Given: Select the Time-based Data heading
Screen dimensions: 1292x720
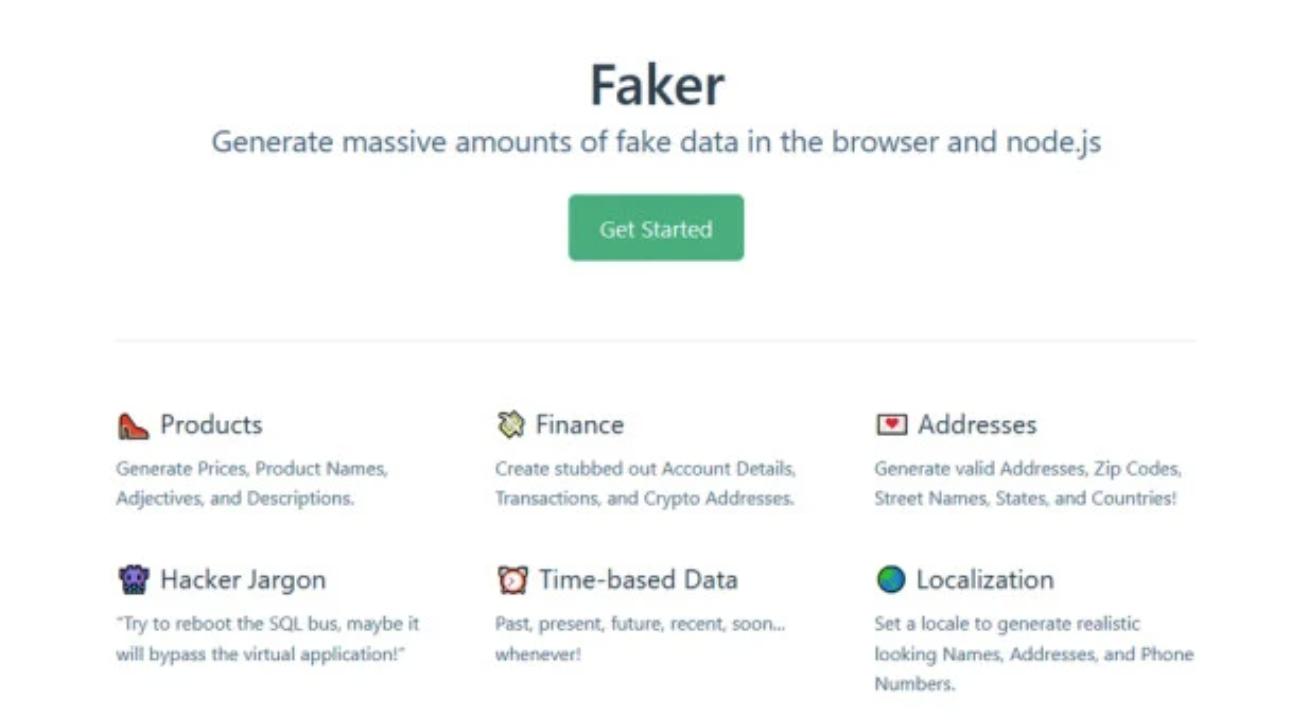Looking at the screenshot, I should click(637, 579).
